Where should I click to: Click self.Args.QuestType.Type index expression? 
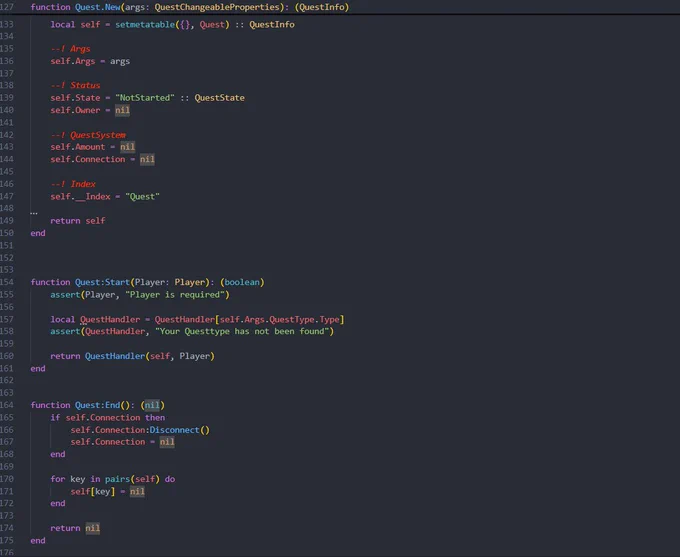coord(279,319)
